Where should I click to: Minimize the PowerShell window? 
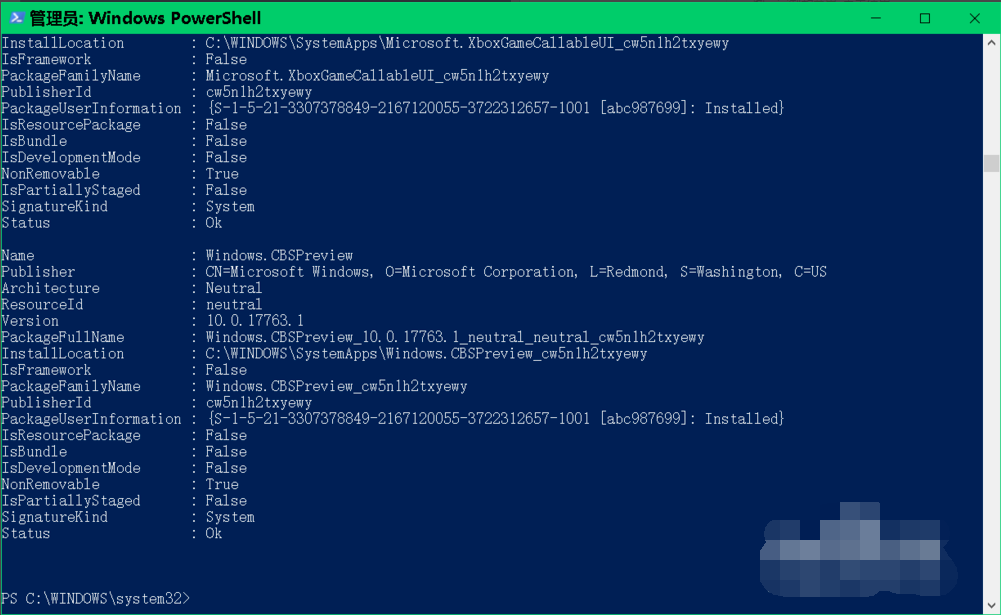(876, 18)
